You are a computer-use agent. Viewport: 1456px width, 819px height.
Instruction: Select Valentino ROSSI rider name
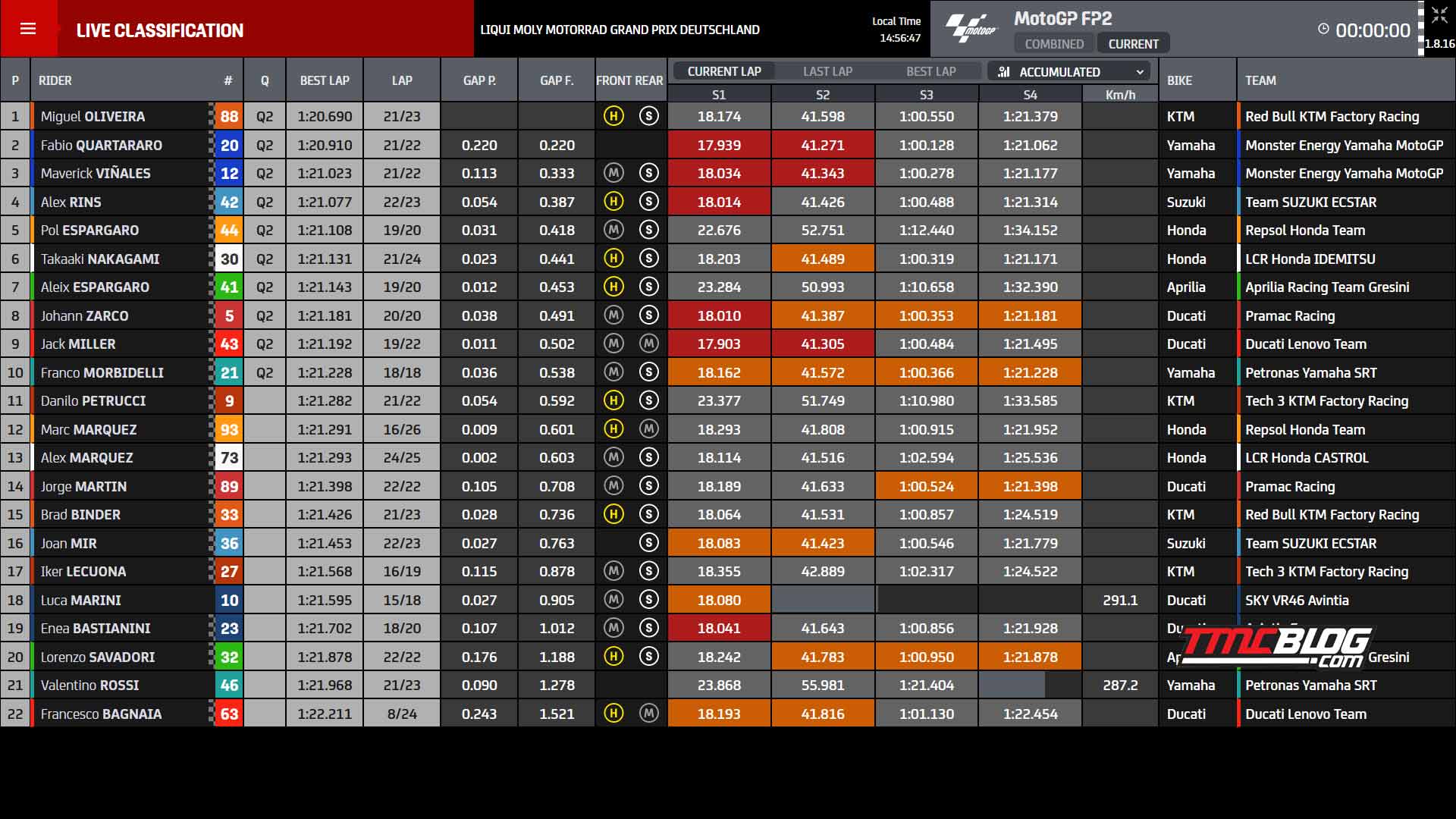(x=89, y=686)
